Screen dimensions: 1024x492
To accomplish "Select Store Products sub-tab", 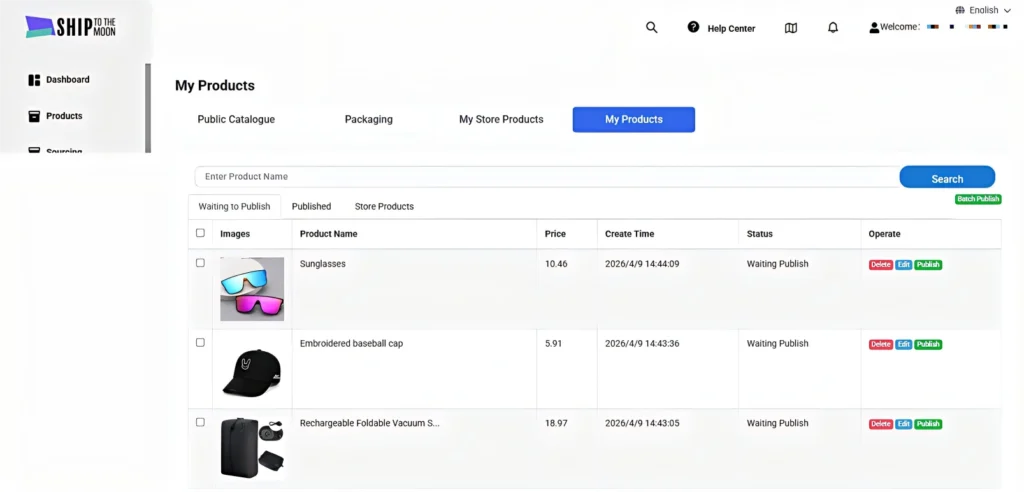I will (384, 206).
